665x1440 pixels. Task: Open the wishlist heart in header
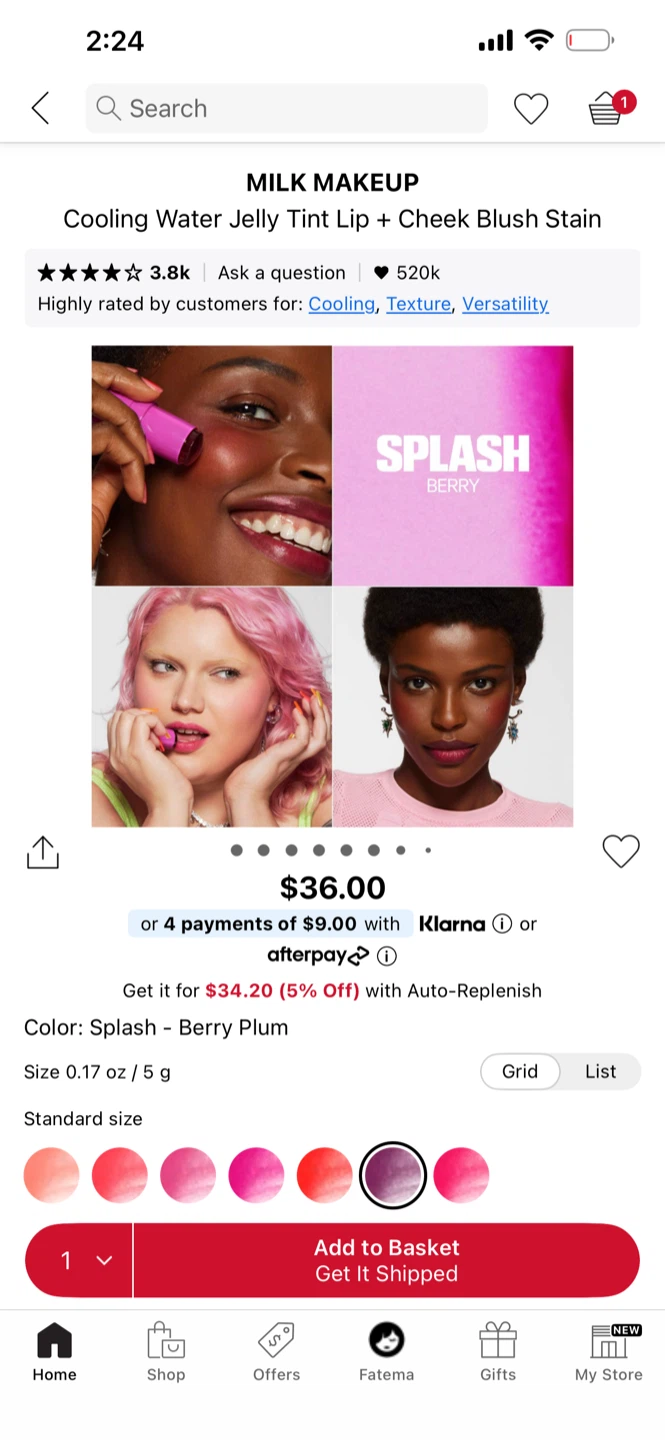point(531,108)
